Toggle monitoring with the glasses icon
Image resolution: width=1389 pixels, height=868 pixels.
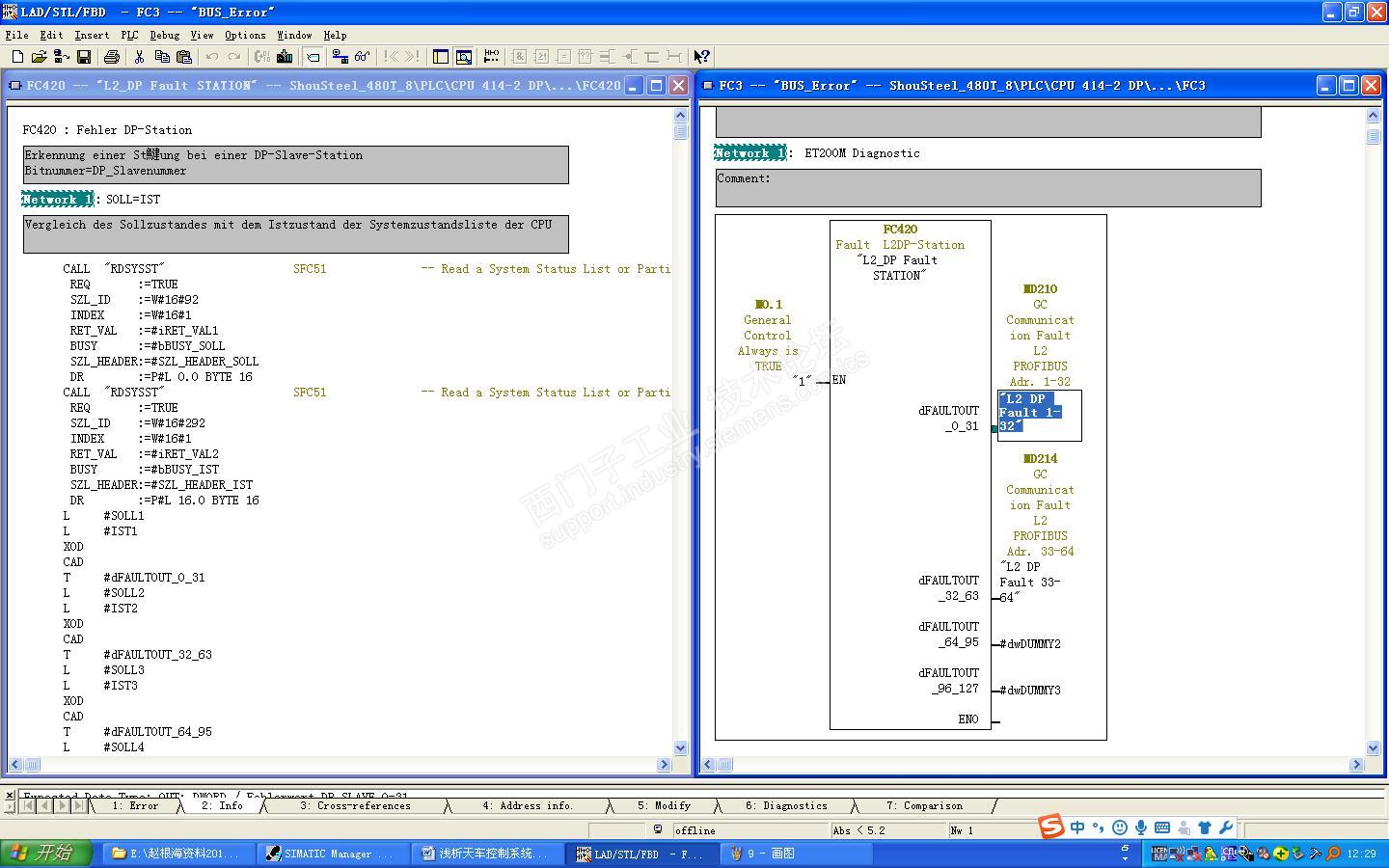pos(363,57)
